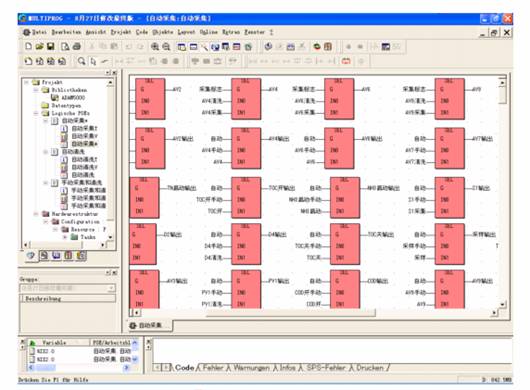Click the red-framed icon in second toolbar

346,61
